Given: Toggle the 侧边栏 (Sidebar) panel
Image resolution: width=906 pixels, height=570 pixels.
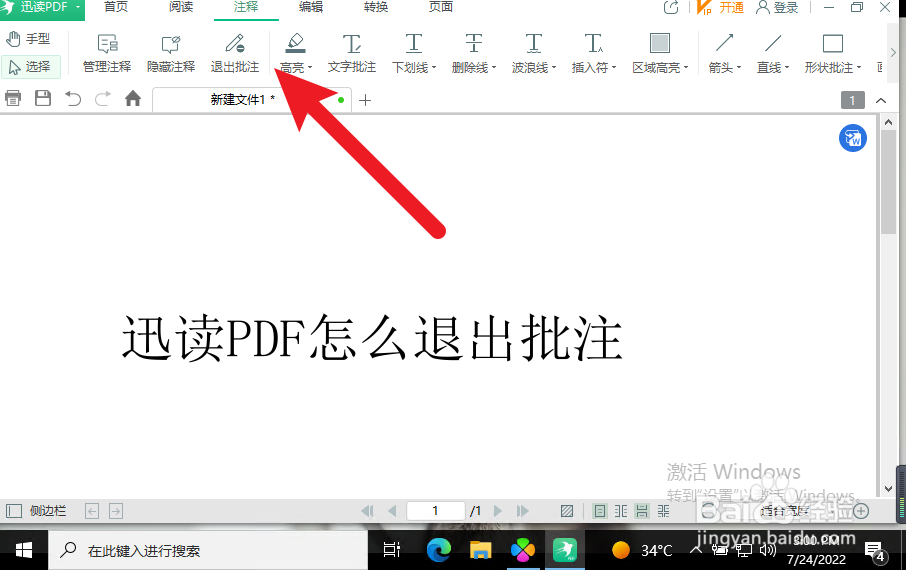Looking at the screenshot, I should [36, 511].
